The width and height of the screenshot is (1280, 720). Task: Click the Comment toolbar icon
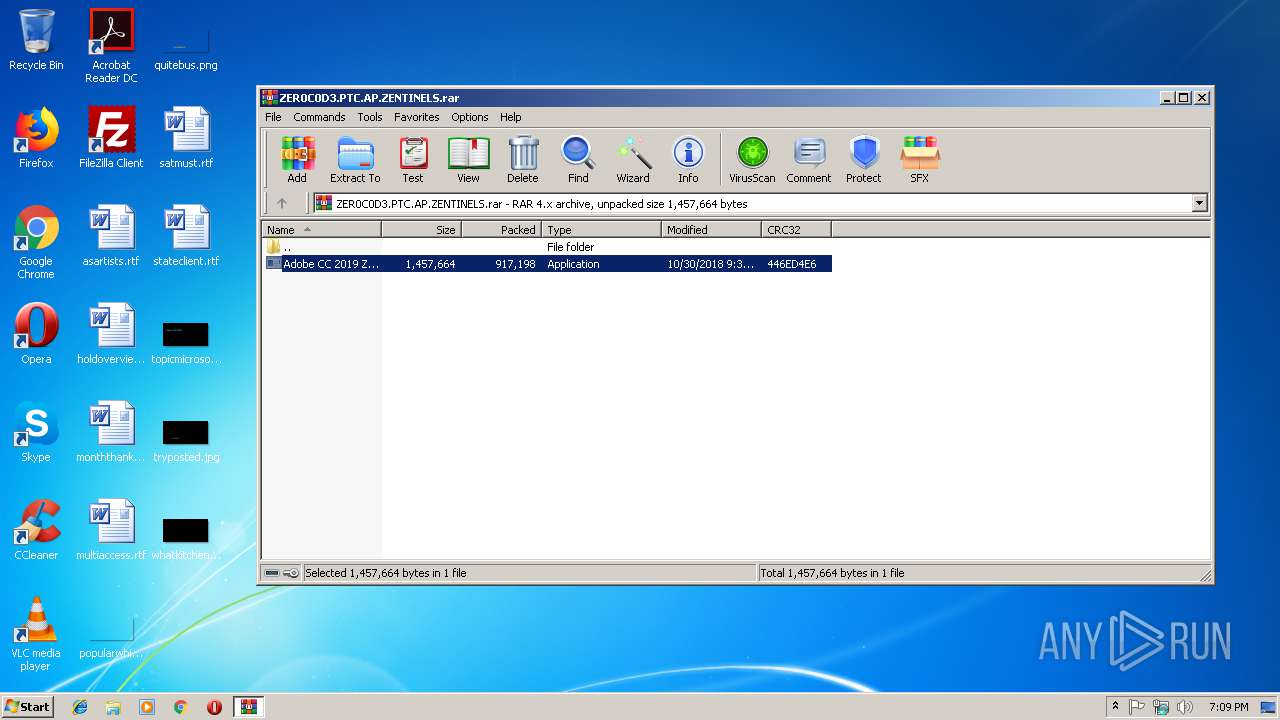click(x=809, y=160)
